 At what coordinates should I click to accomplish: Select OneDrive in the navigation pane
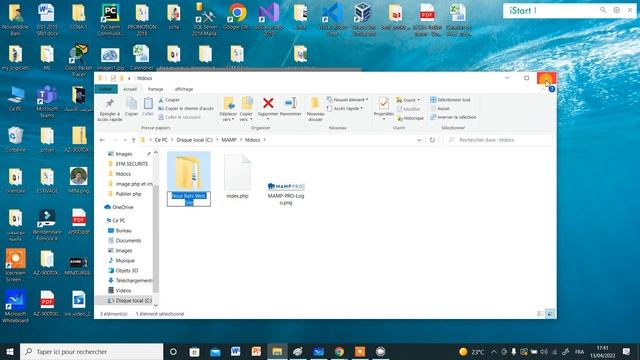pyautogui.click(x=122, y=207)
